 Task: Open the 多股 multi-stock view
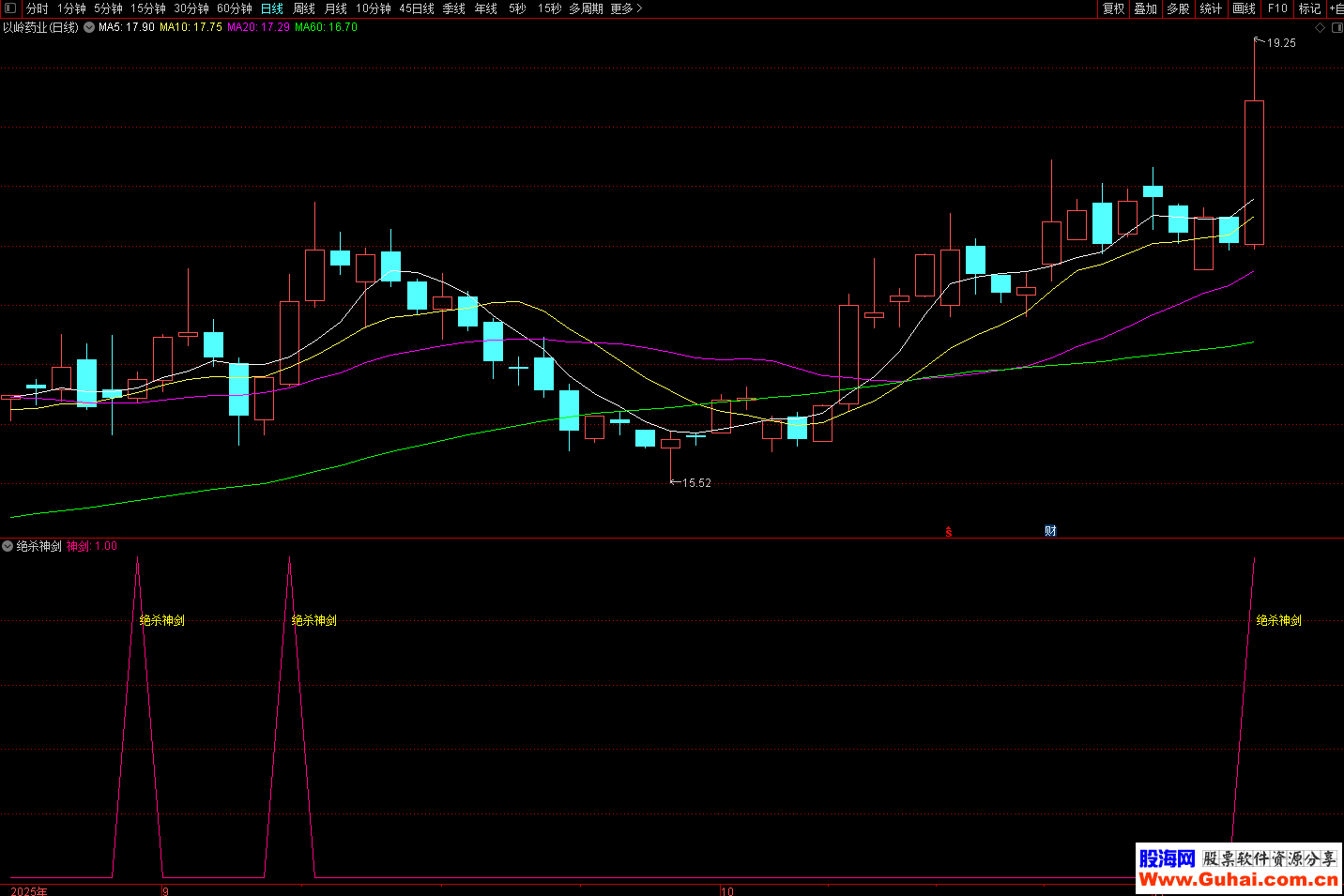click(1179, 8)
